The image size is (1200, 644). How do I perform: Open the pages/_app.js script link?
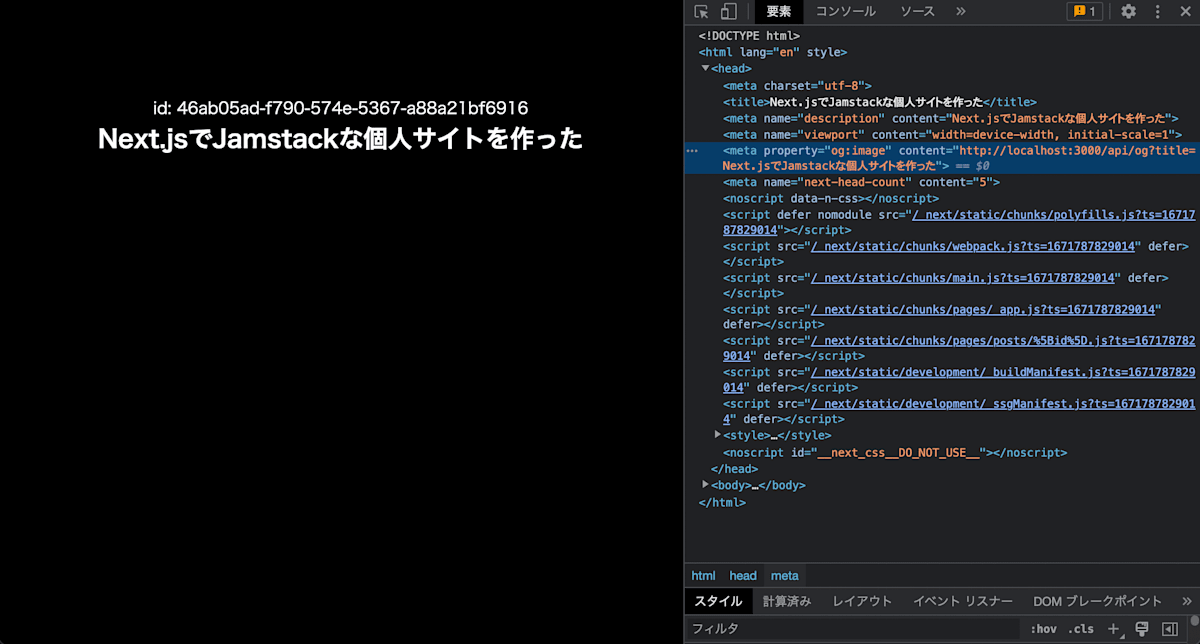[985, 310]
